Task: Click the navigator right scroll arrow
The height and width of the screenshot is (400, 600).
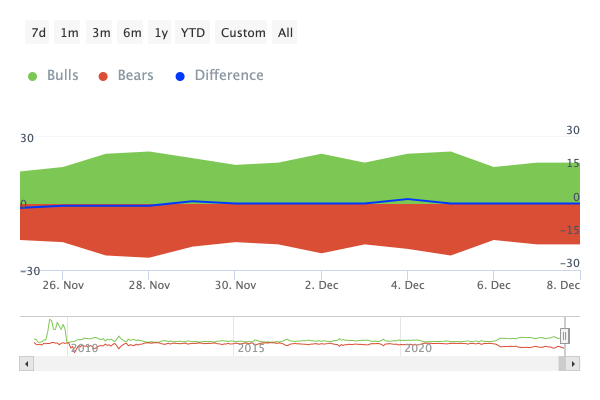Action: tap(573, 364)
